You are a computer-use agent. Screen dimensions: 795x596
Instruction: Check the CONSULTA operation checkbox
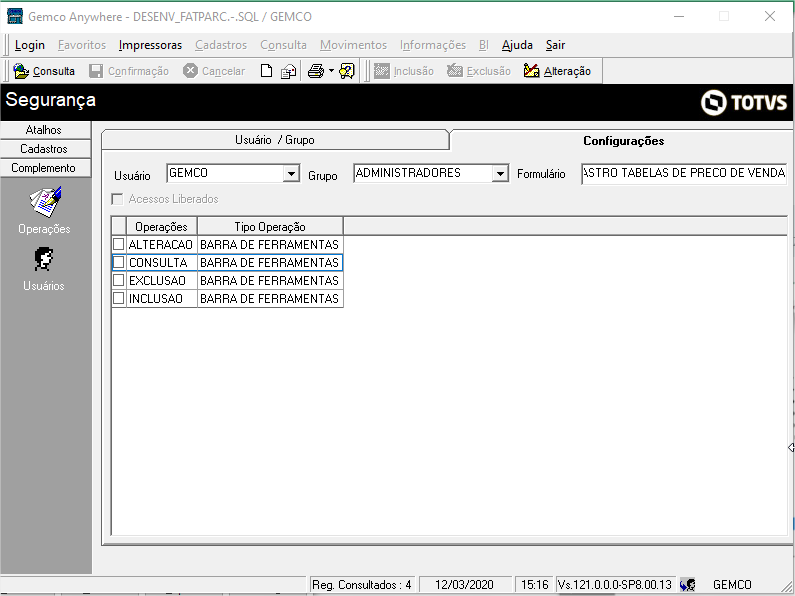(x=119, y=262)
